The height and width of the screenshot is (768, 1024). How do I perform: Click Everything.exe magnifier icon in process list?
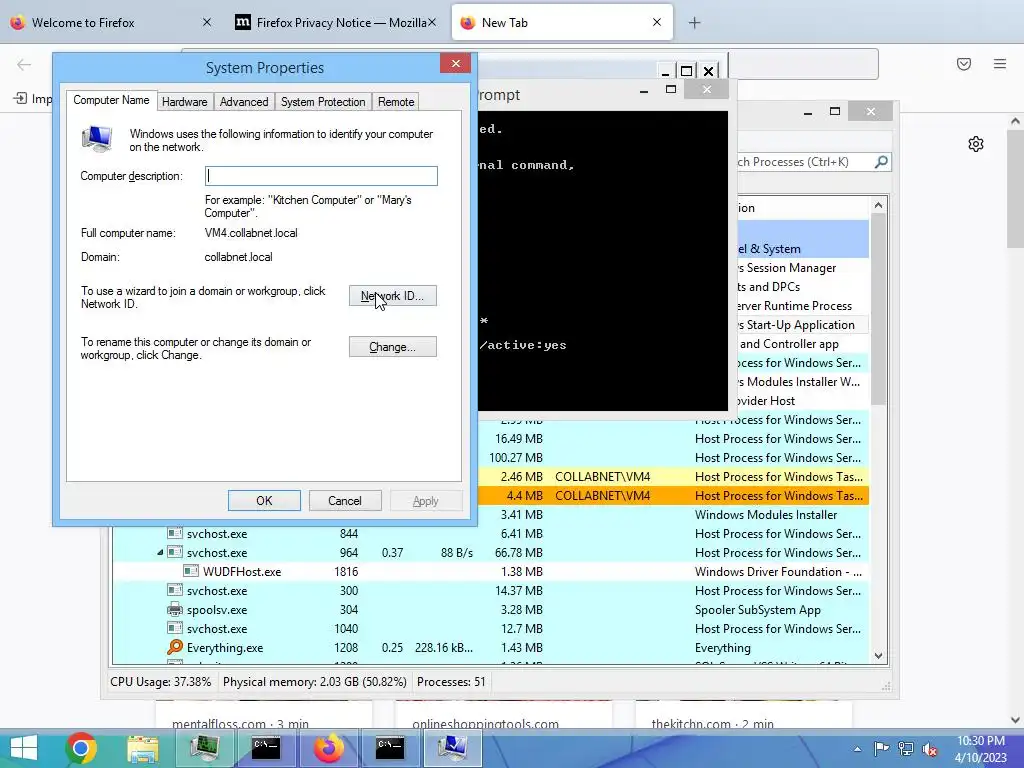click(174, 647)
